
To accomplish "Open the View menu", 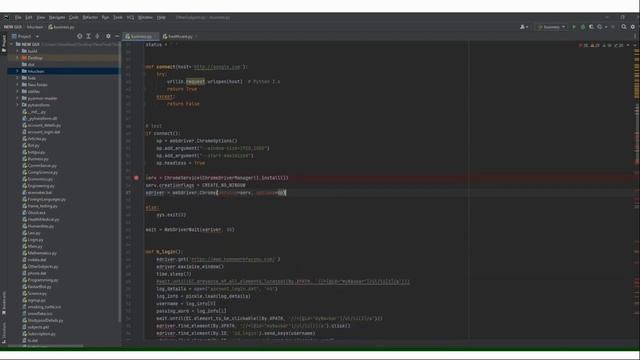I will tap(40, 18).
